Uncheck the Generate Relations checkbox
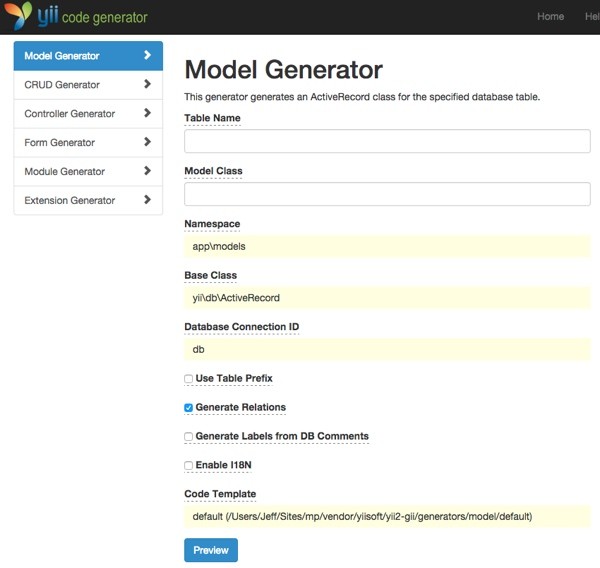Viewport: 600px width, 568px height. (x=188, y=408)
